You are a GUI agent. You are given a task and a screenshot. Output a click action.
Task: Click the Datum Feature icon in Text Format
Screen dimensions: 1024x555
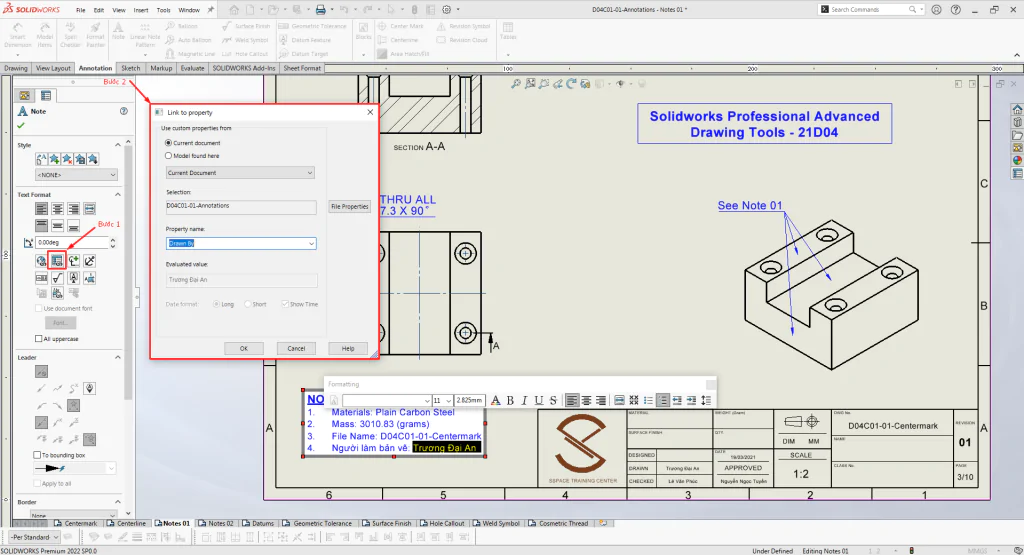74,278
